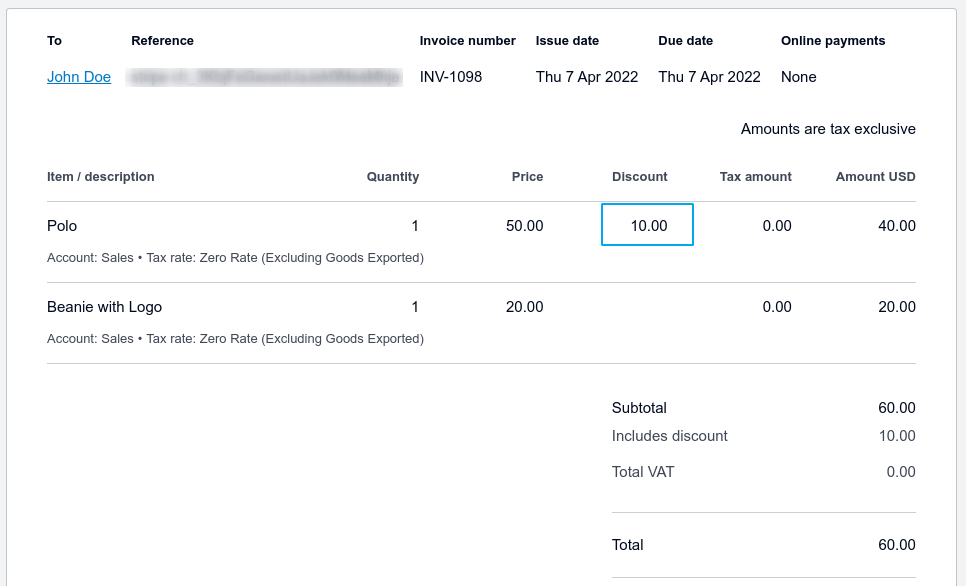The width and height of the screenshot is (966, 586).
Task: Click the due date value
Action: [709, 77]
